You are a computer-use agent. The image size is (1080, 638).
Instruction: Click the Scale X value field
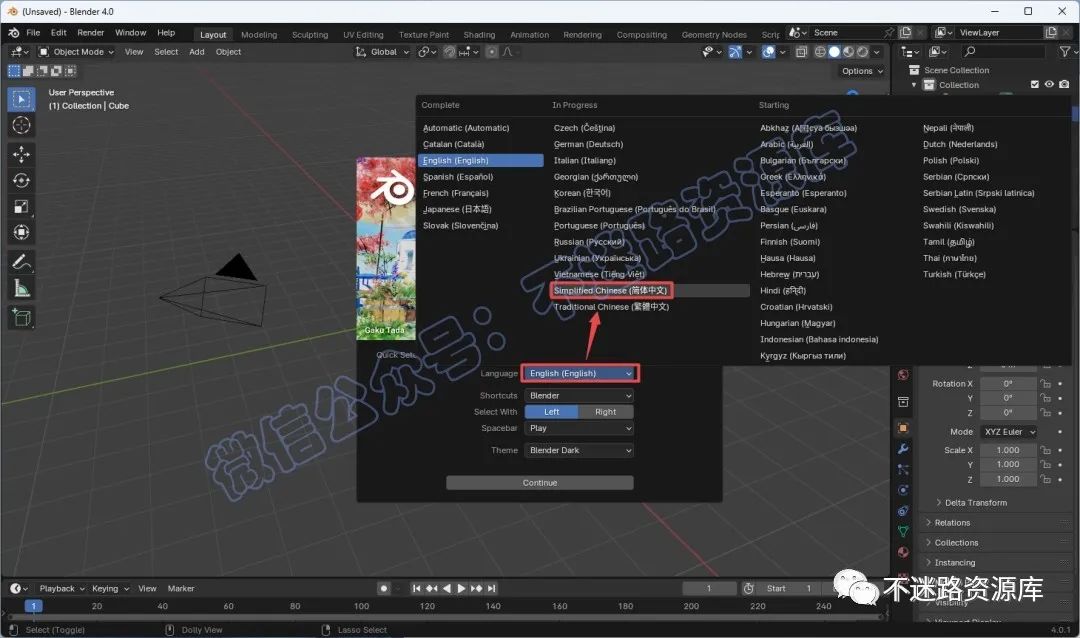[1008, 451]
